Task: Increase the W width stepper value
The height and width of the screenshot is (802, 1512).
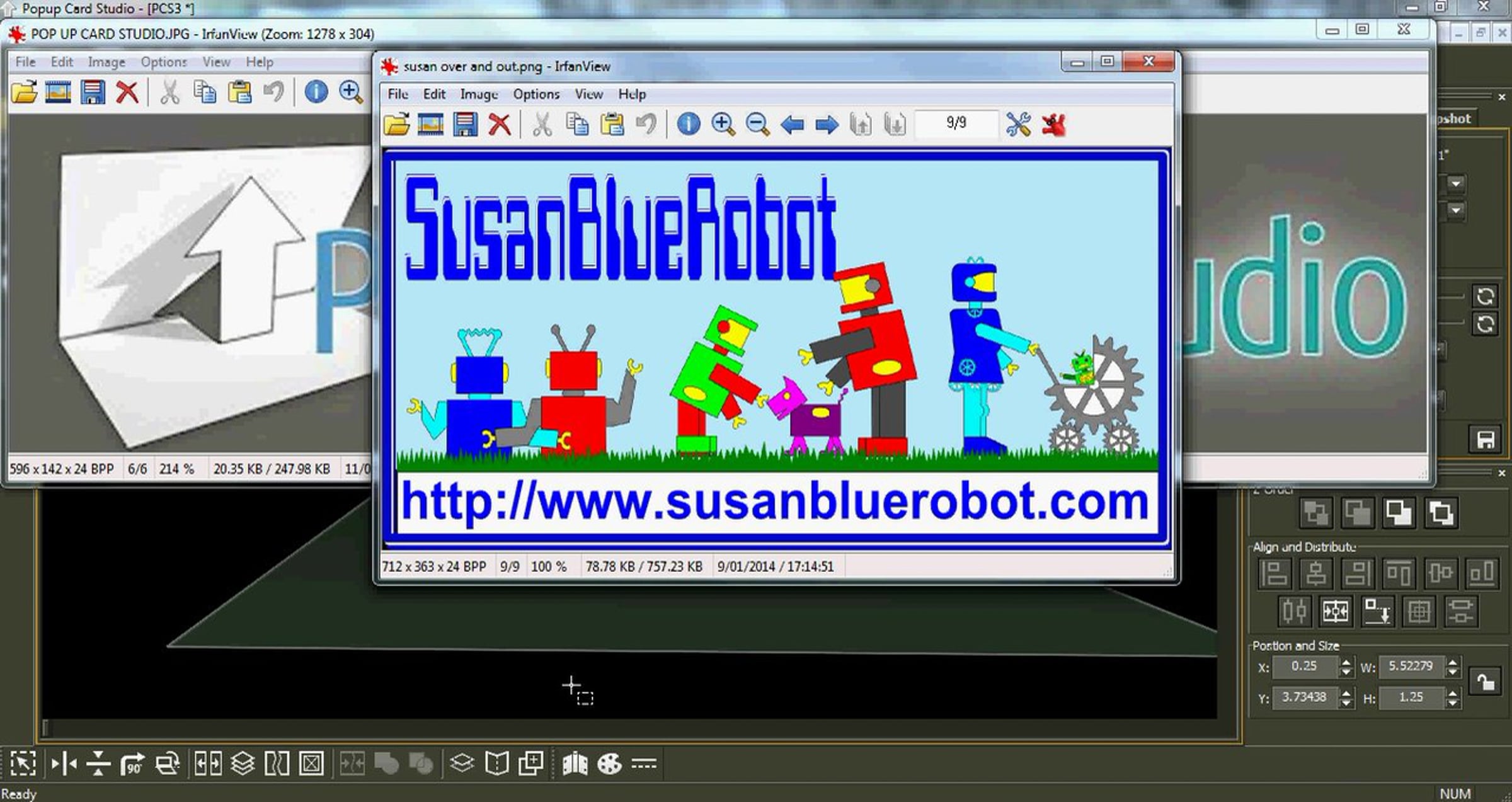Action: tap(1453, 662)
